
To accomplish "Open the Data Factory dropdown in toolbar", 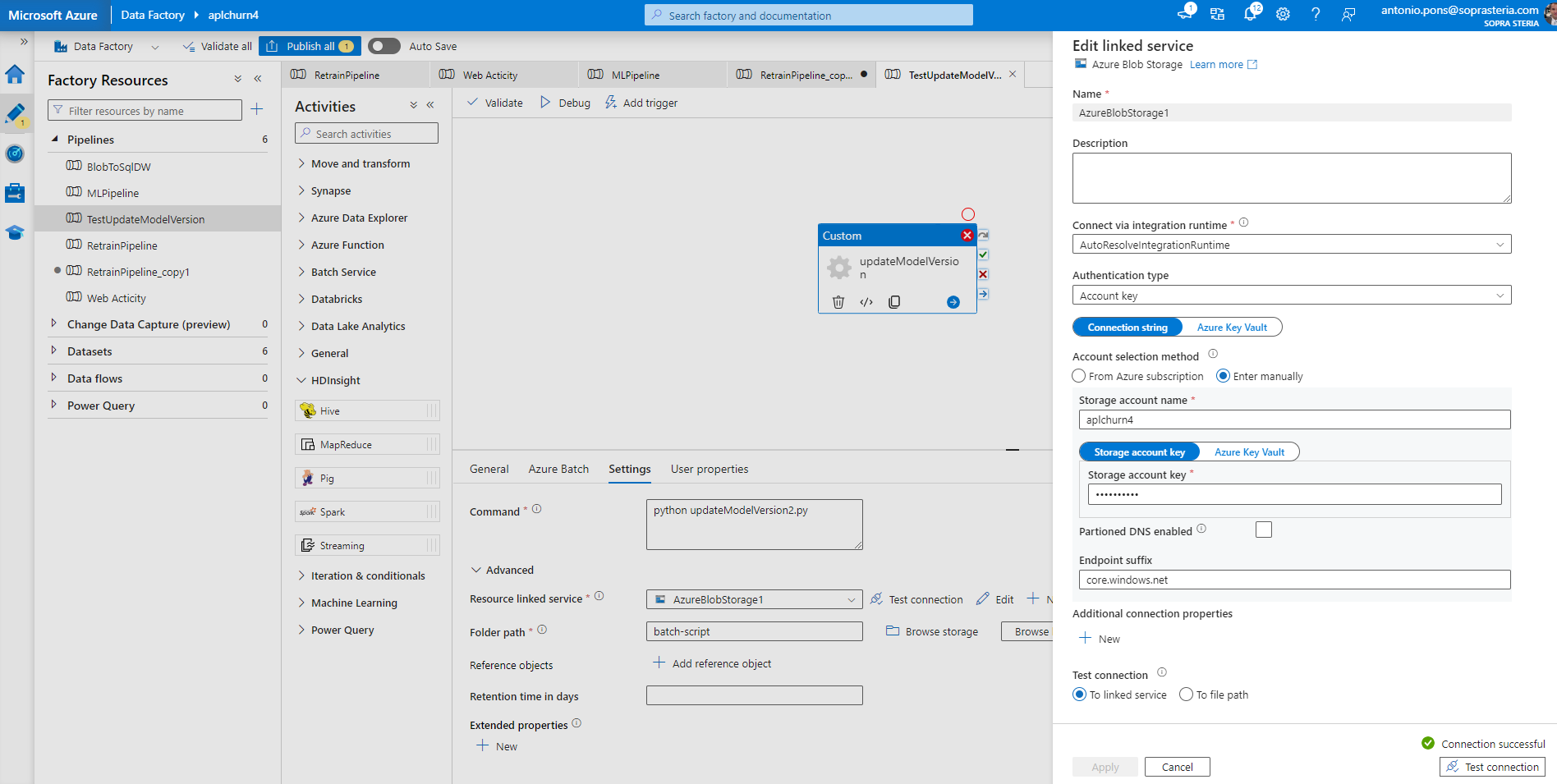I will click(107, 46).
